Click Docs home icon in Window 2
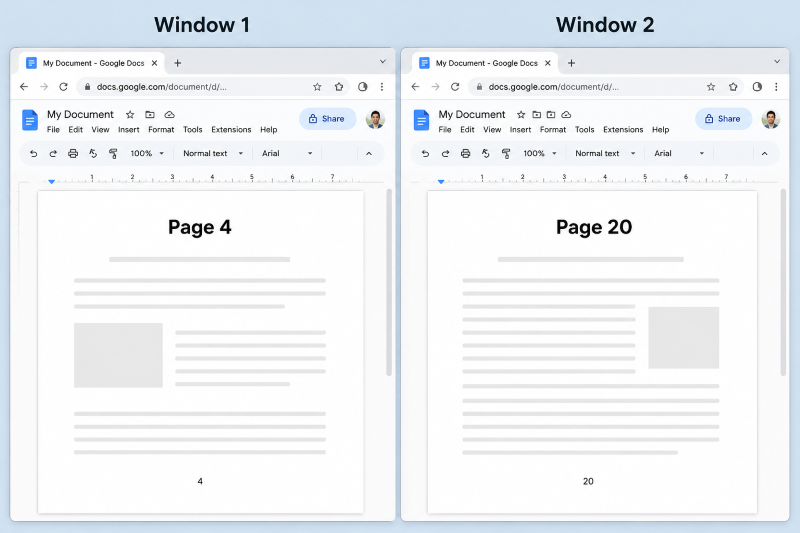Viewport: 800px width, 533px height. pyautogui.click(x=421, y=121)
